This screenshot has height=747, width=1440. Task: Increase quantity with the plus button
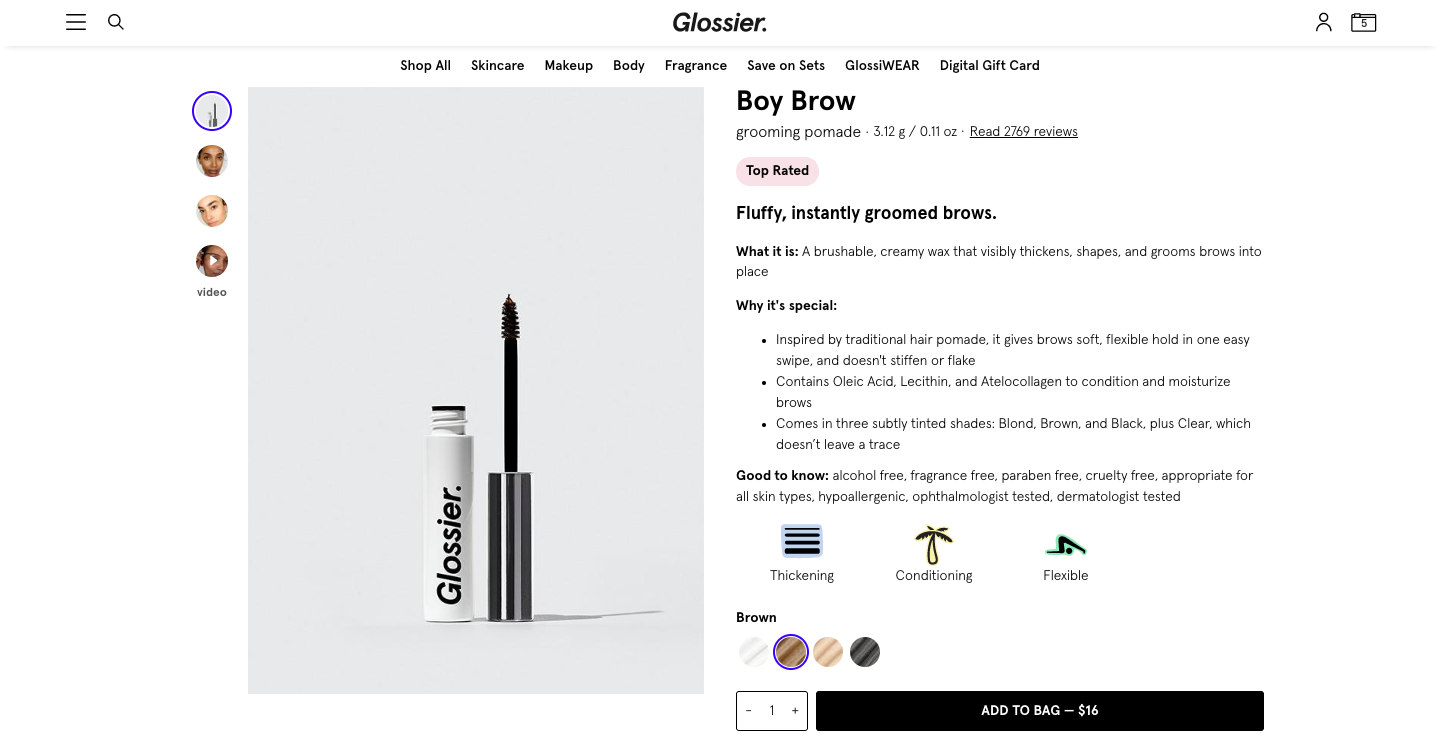(x=795, y=711)
